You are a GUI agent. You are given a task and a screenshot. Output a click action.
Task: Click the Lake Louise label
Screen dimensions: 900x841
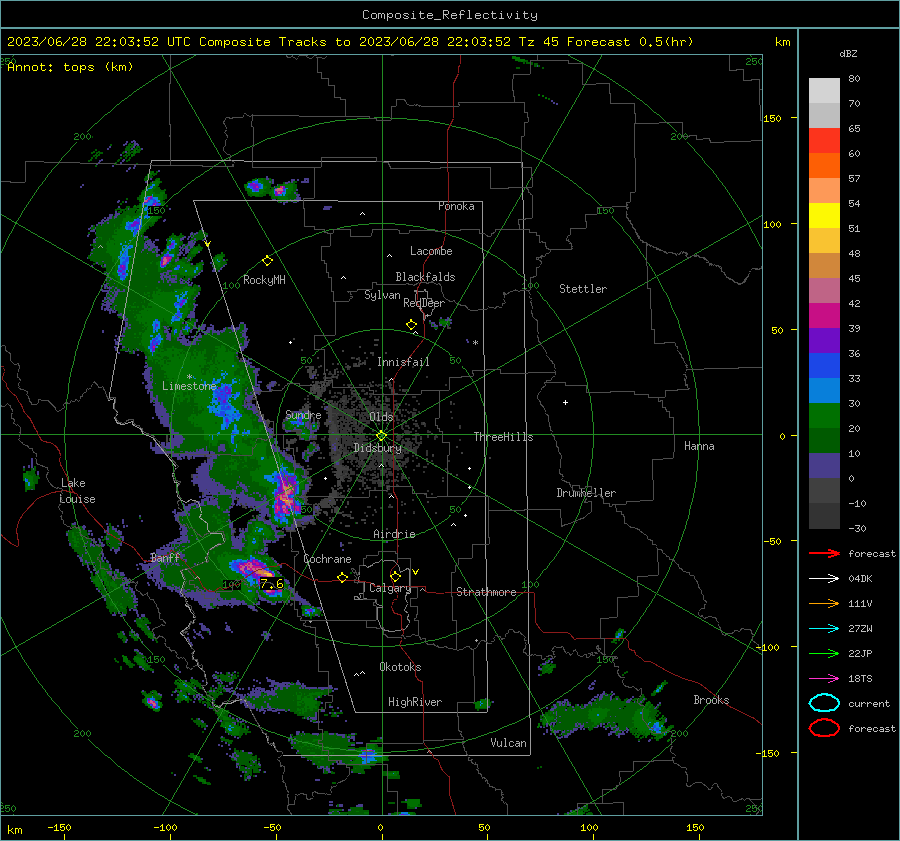tap(78, 491)
